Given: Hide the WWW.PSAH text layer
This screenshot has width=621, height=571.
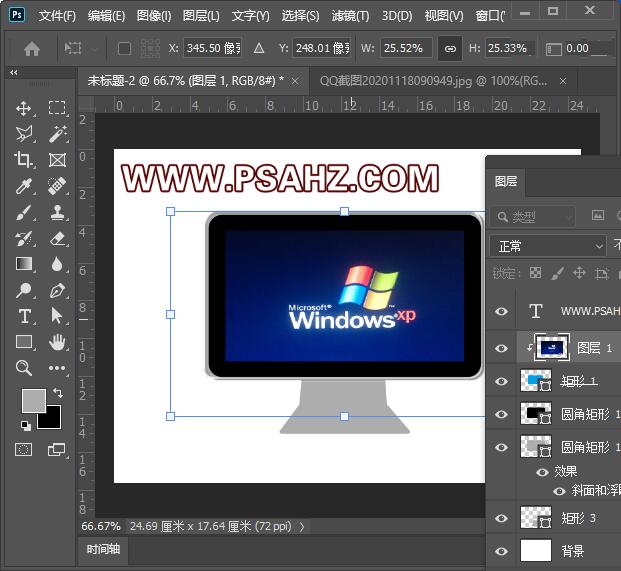Looking at the screenshot, I should 501,311.
